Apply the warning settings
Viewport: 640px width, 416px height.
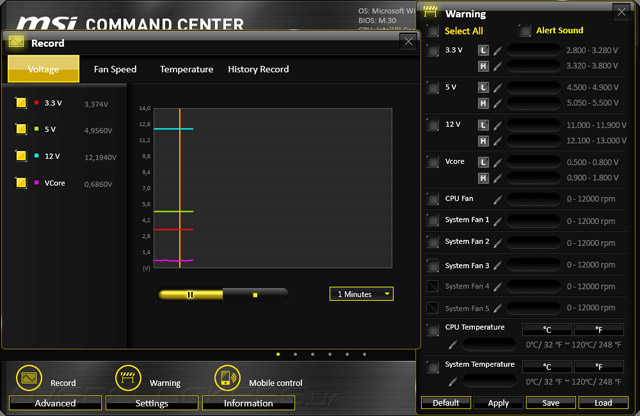[x=498, y=403]
